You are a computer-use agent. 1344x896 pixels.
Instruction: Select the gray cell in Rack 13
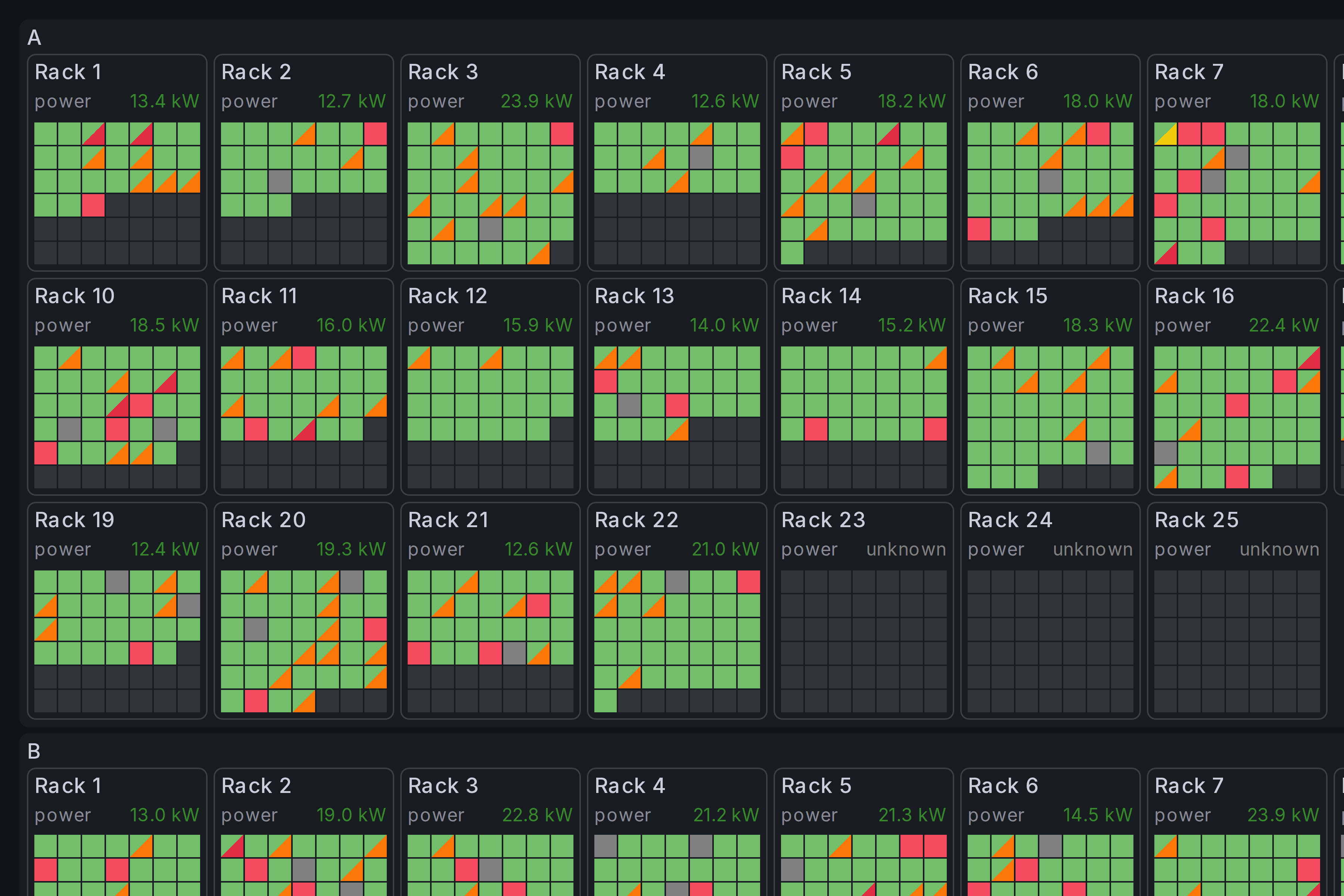(629, 405)
